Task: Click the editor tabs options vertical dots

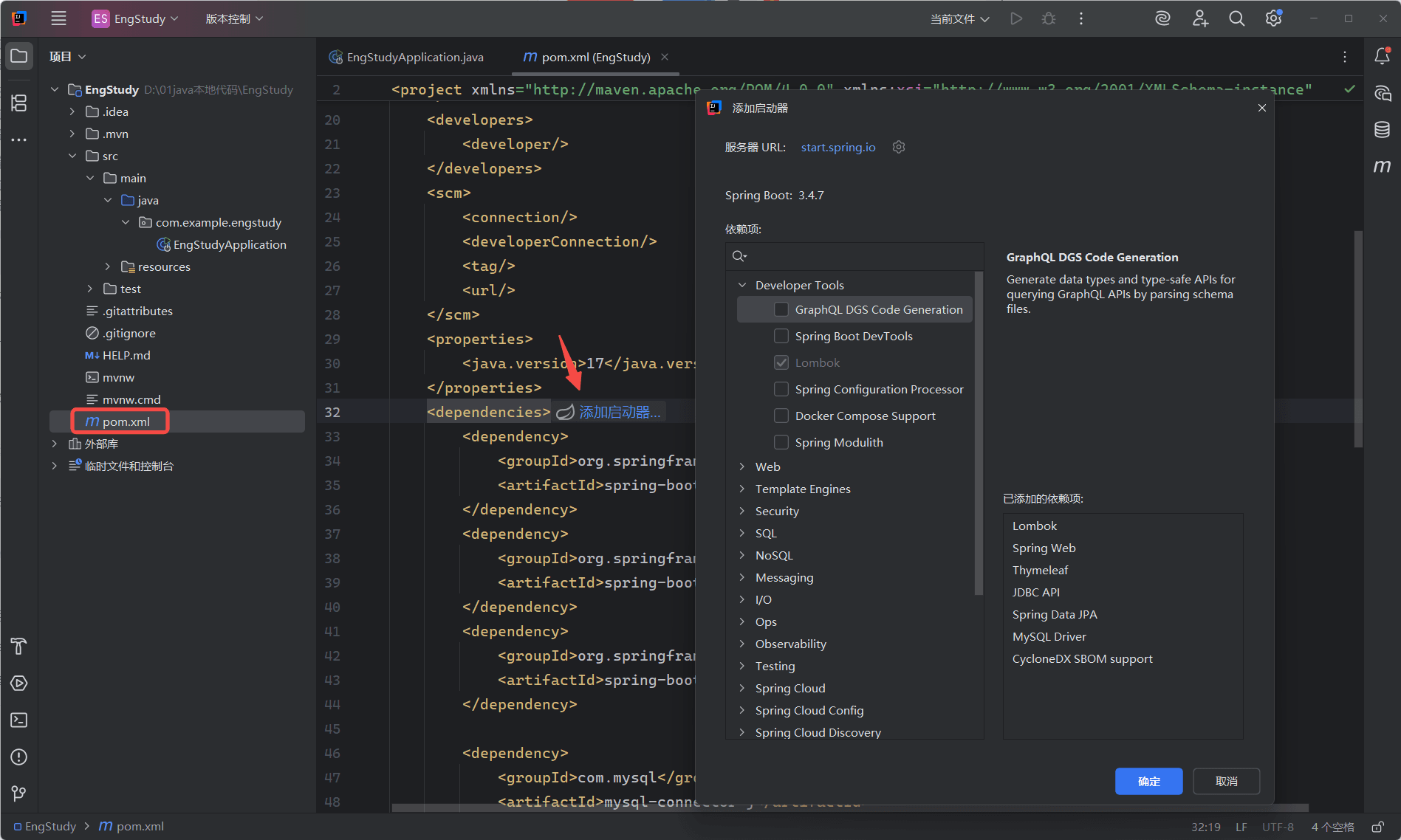Action: (x=1345, y=57)
